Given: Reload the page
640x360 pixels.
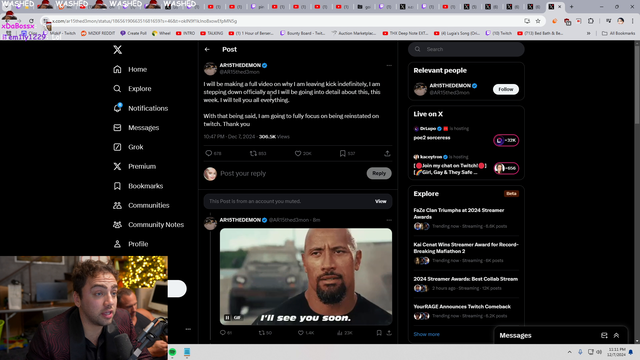Looking at the screenshot, I should (x=31, y=21).
